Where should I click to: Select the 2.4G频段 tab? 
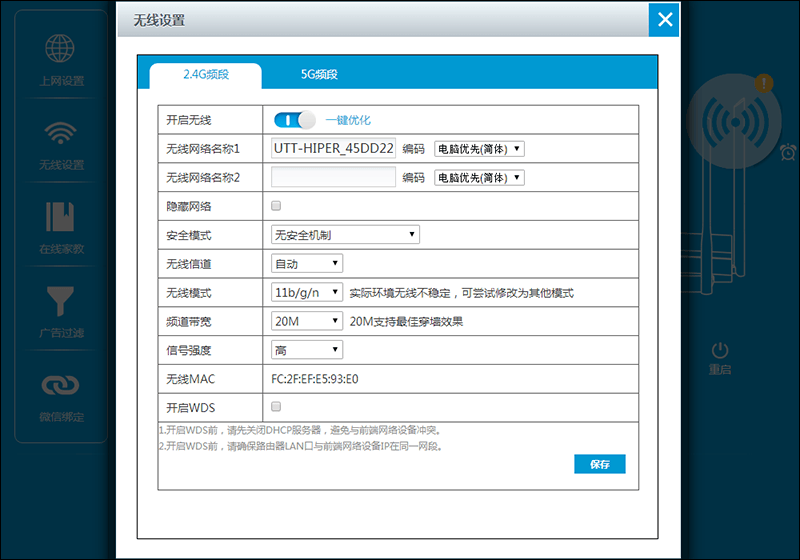coord(206,74)
